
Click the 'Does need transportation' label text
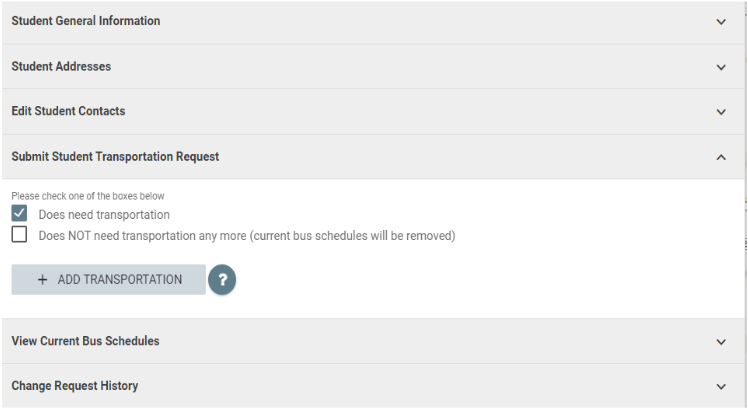(x=104, y=215)
